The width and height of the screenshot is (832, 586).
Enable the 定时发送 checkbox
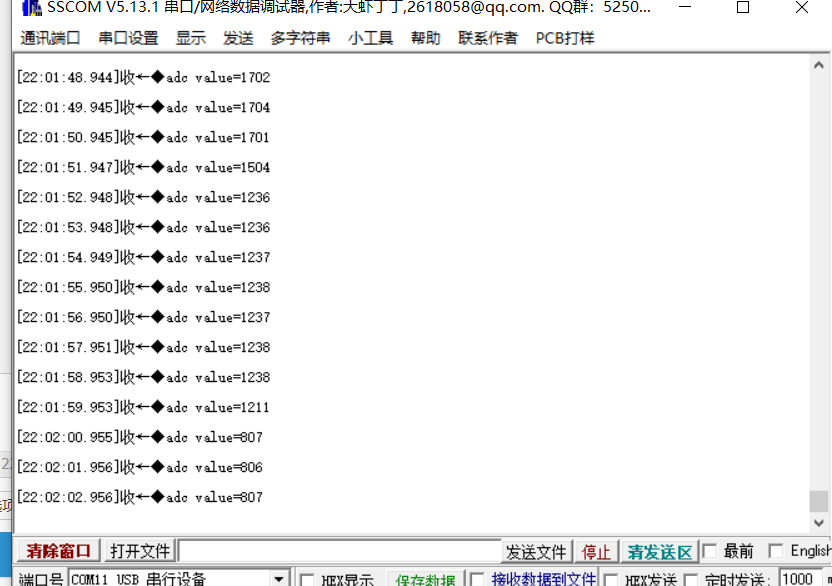coord(691,579)
